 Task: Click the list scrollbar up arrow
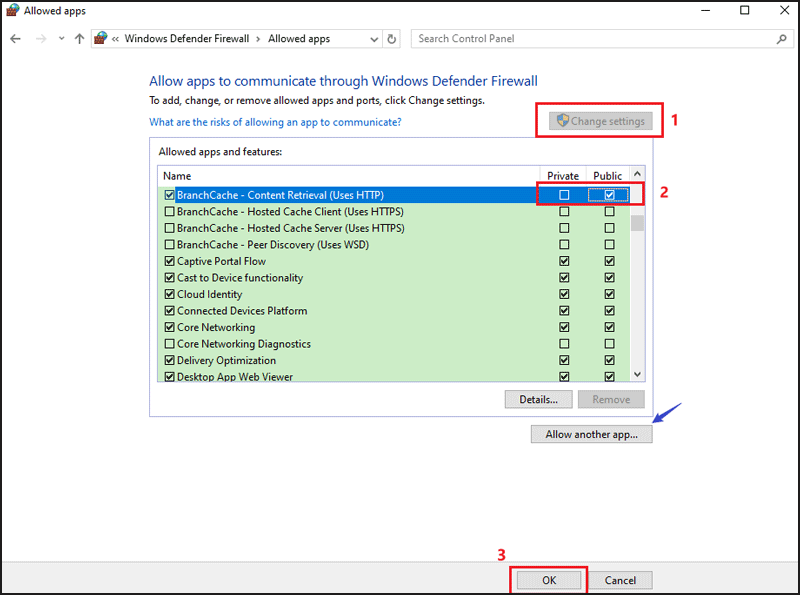tap(637, 174)
